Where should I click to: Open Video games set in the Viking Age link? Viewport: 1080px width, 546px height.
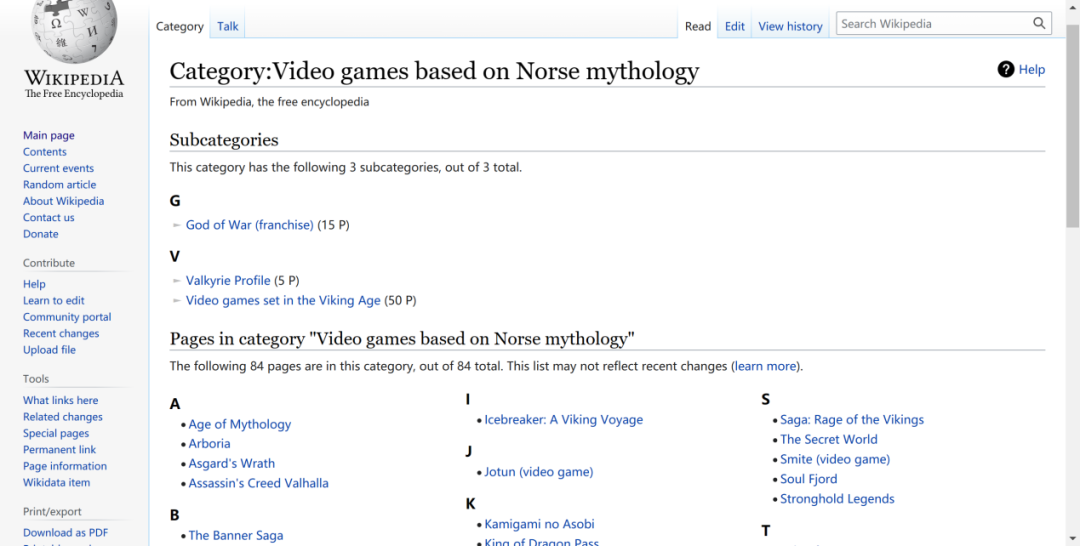283,301
